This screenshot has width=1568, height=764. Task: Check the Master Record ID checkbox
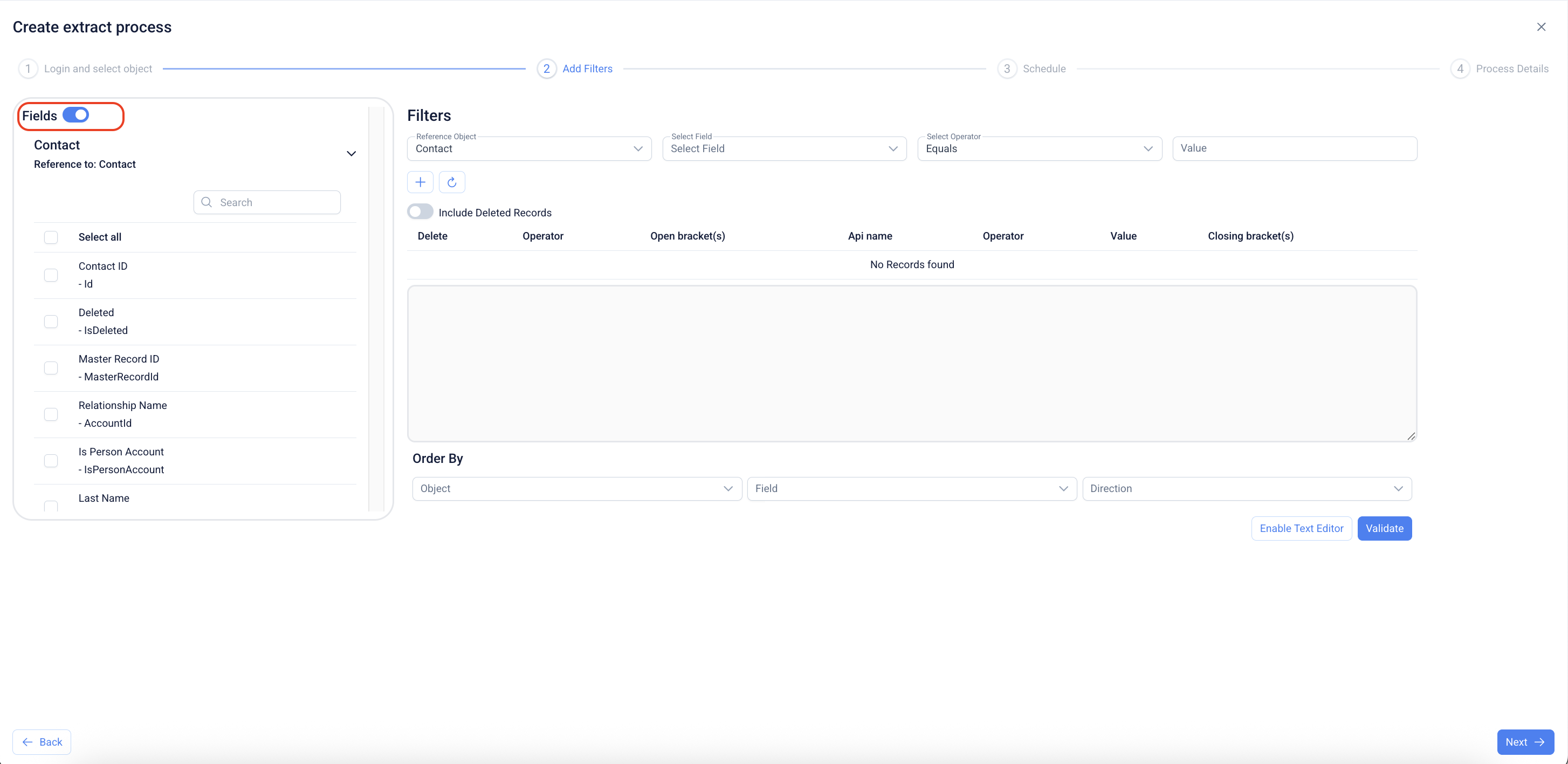pyautogui.click(x=51, y=368)
